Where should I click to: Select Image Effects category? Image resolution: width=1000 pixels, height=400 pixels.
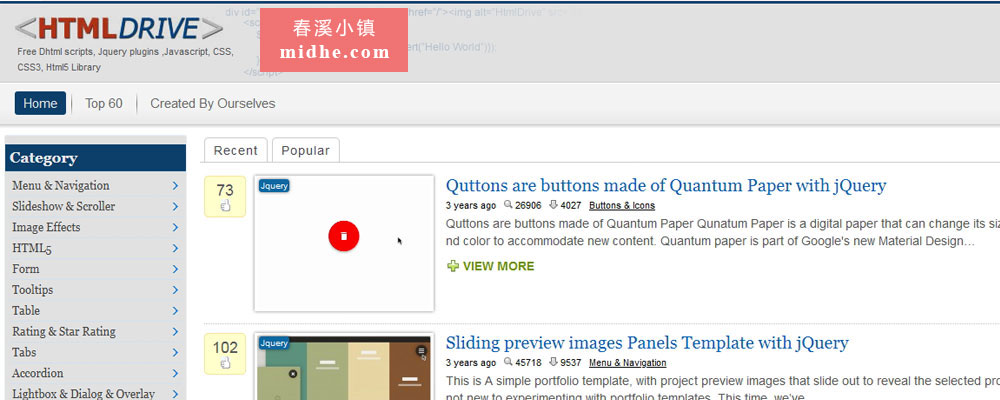click(x=46, y=227)
